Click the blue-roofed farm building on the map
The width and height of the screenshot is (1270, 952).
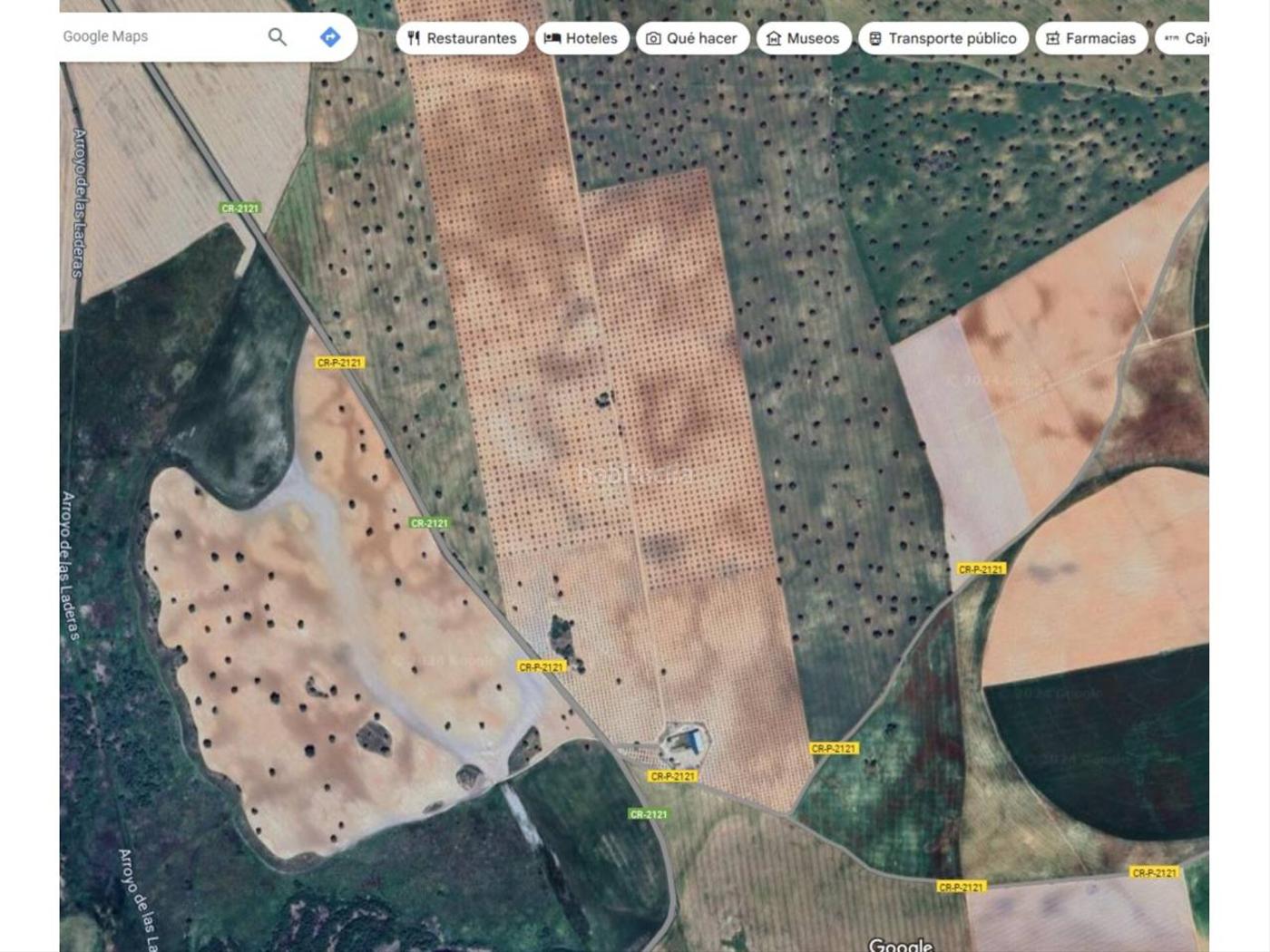691,743
